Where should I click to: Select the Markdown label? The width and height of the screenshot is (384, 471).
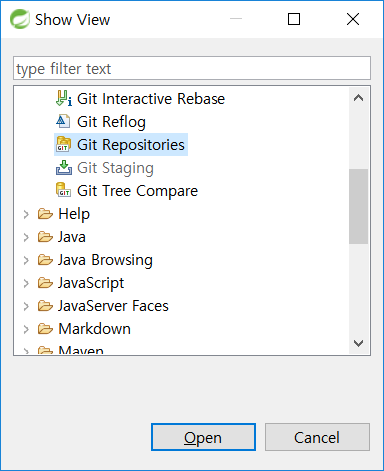click(x=94, y=329)
